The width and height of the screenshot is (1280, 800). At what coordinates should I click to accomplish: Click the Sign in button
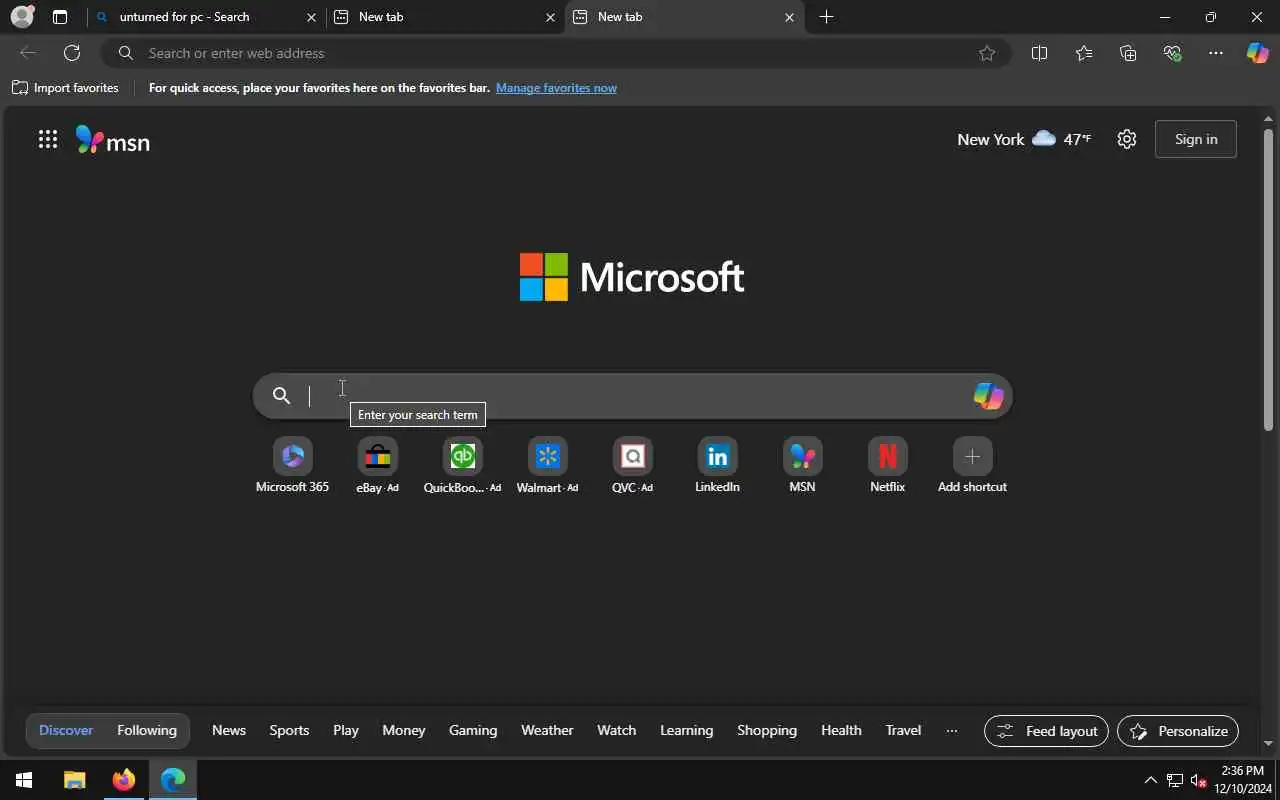tap(1196, 139)
